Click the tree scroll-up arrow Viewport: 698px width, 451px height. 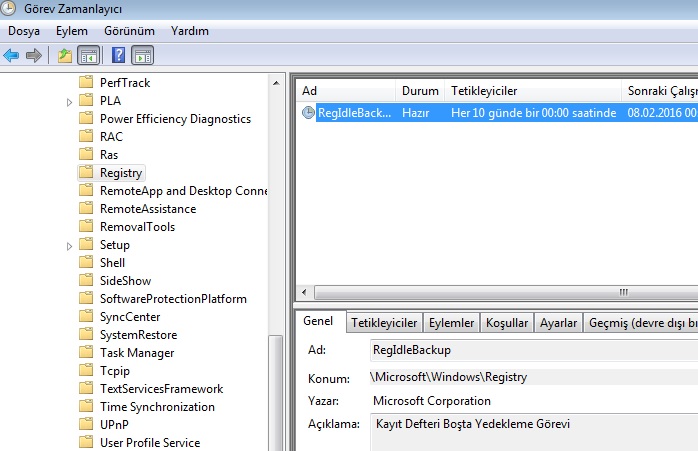pyautogui.click(x=276, y=83)
